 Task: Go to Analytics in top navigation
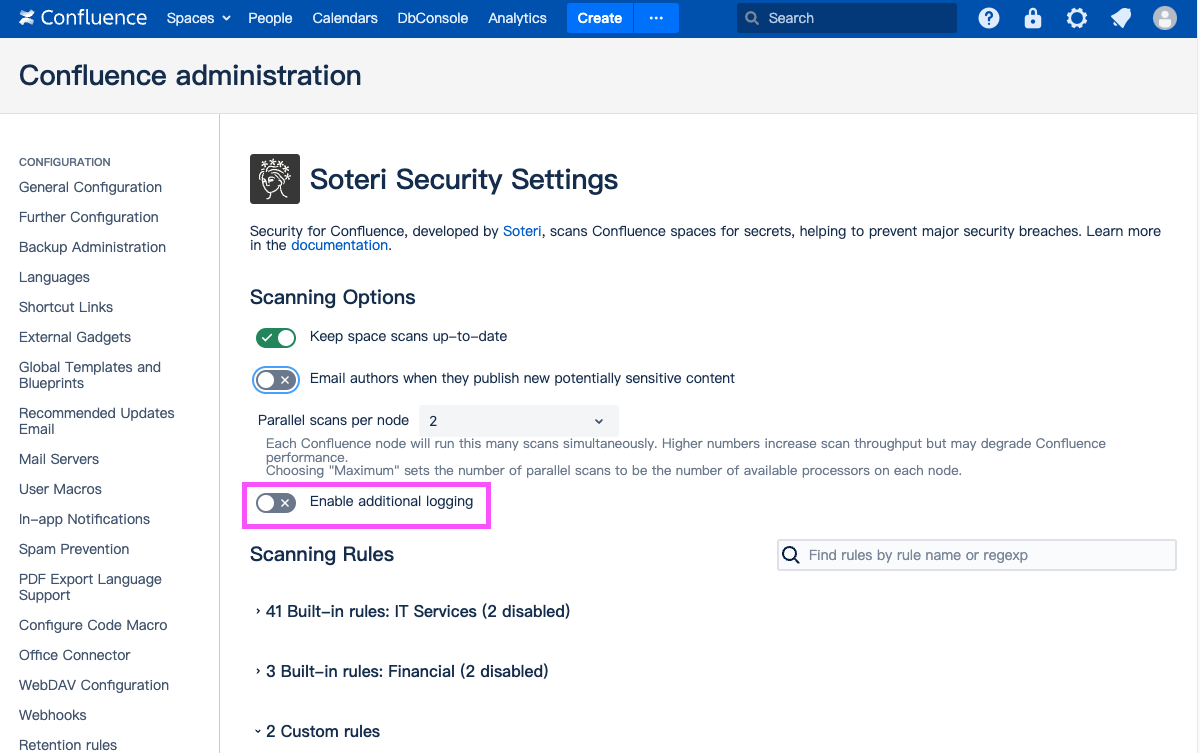tap(517, 18)
